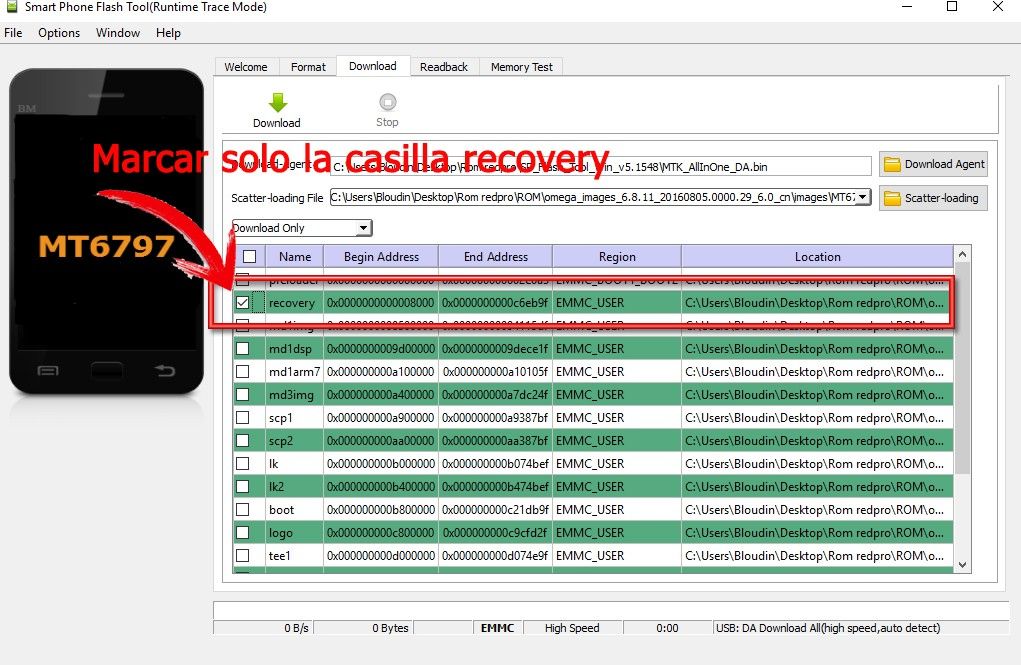
Task: Check the md1dsp checkbox
Action: click(242, 348)
